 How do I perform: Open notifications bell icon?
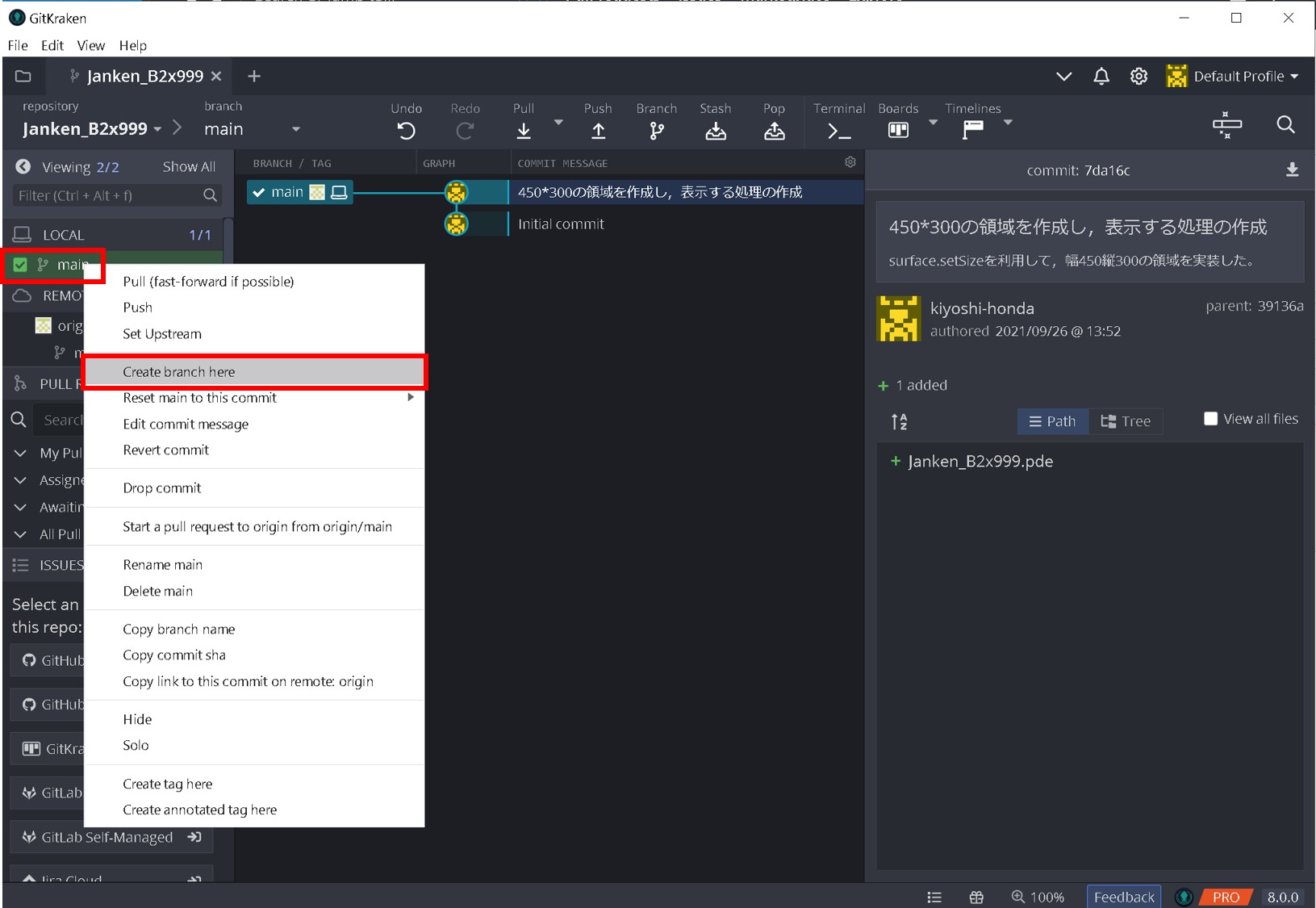pyautogui.click(x=1101, y=77)
